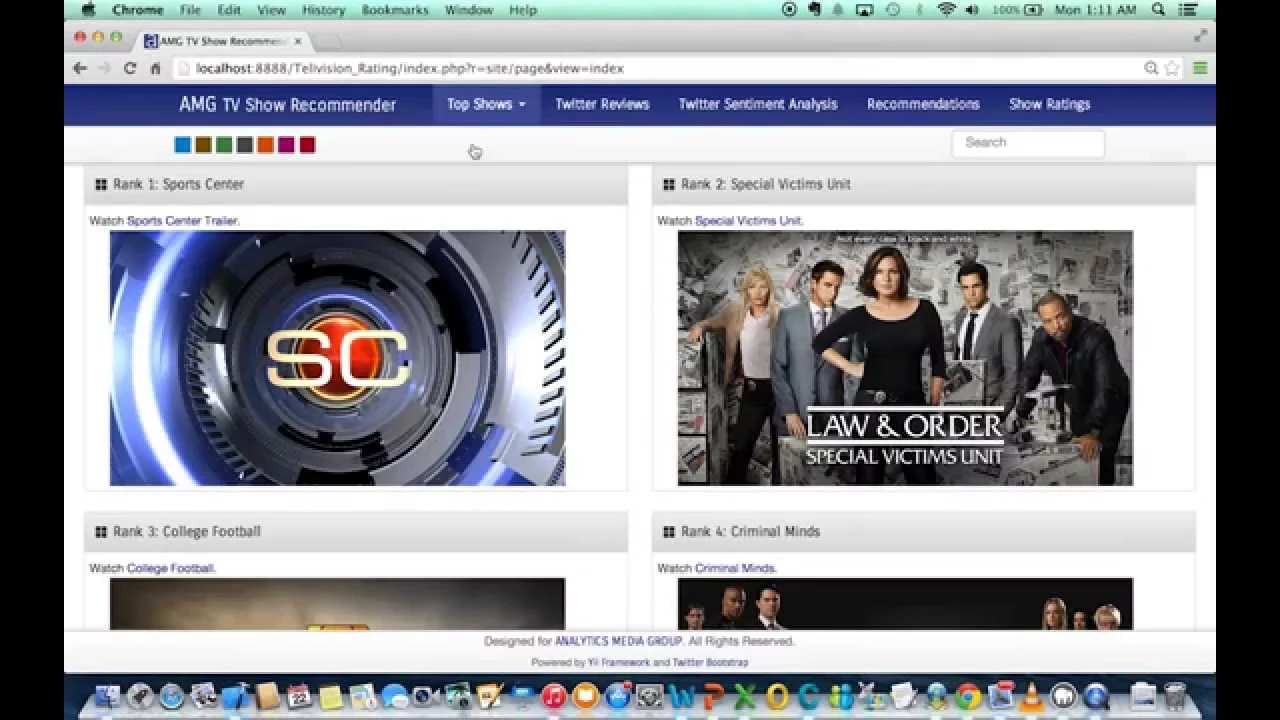
Task: Click the battery status icon
Action: click(x=1033, y=10)
